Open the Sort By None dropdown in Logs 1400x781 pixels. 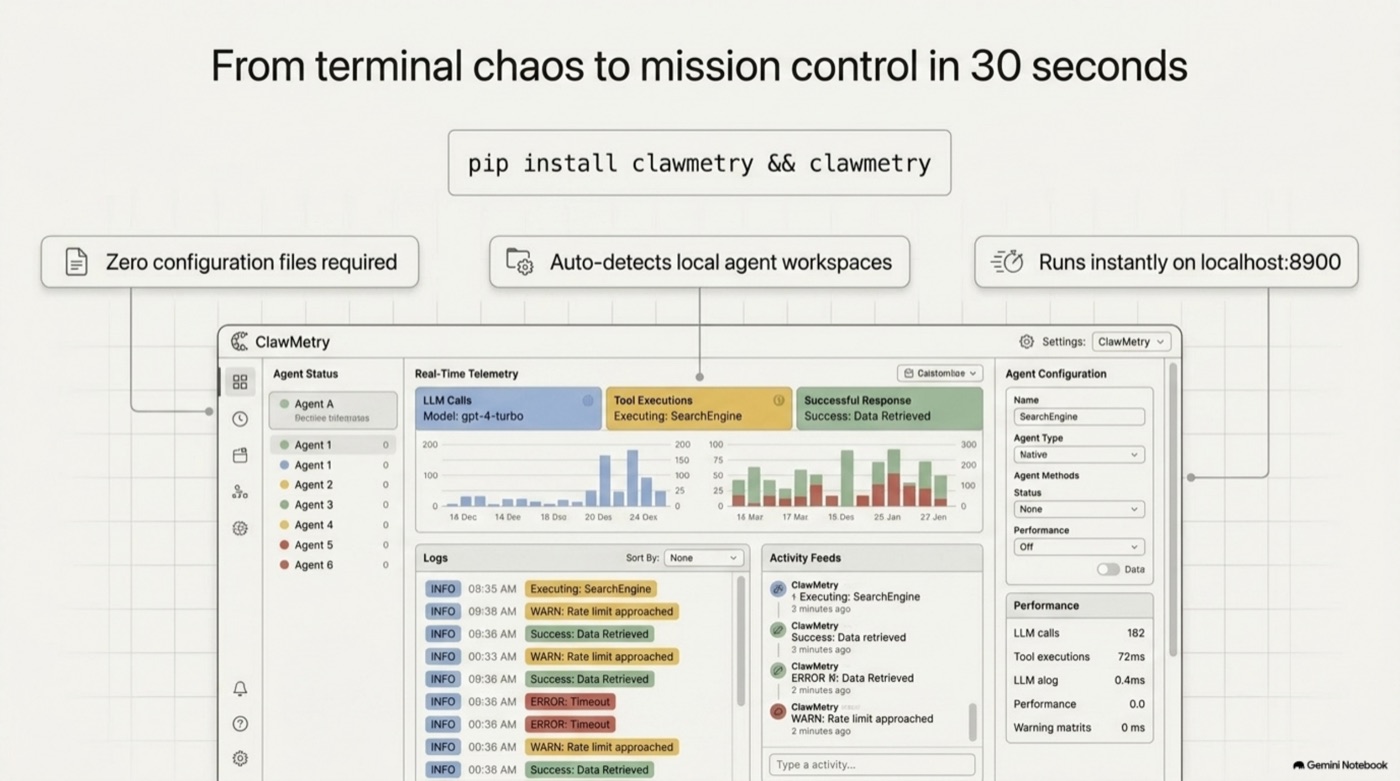703,558
